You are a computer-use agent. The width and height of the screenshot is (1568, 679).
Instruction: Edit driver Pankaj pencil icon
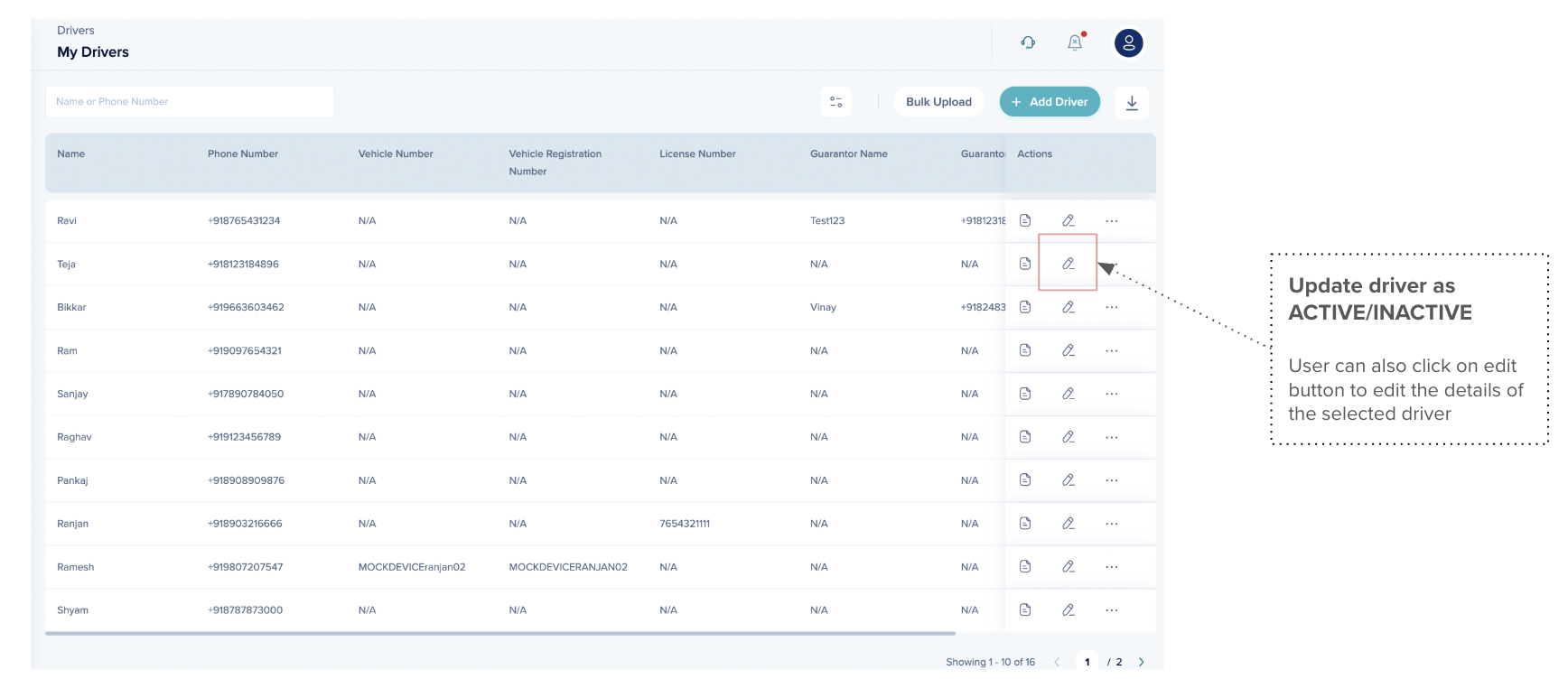coord(1069,480)
